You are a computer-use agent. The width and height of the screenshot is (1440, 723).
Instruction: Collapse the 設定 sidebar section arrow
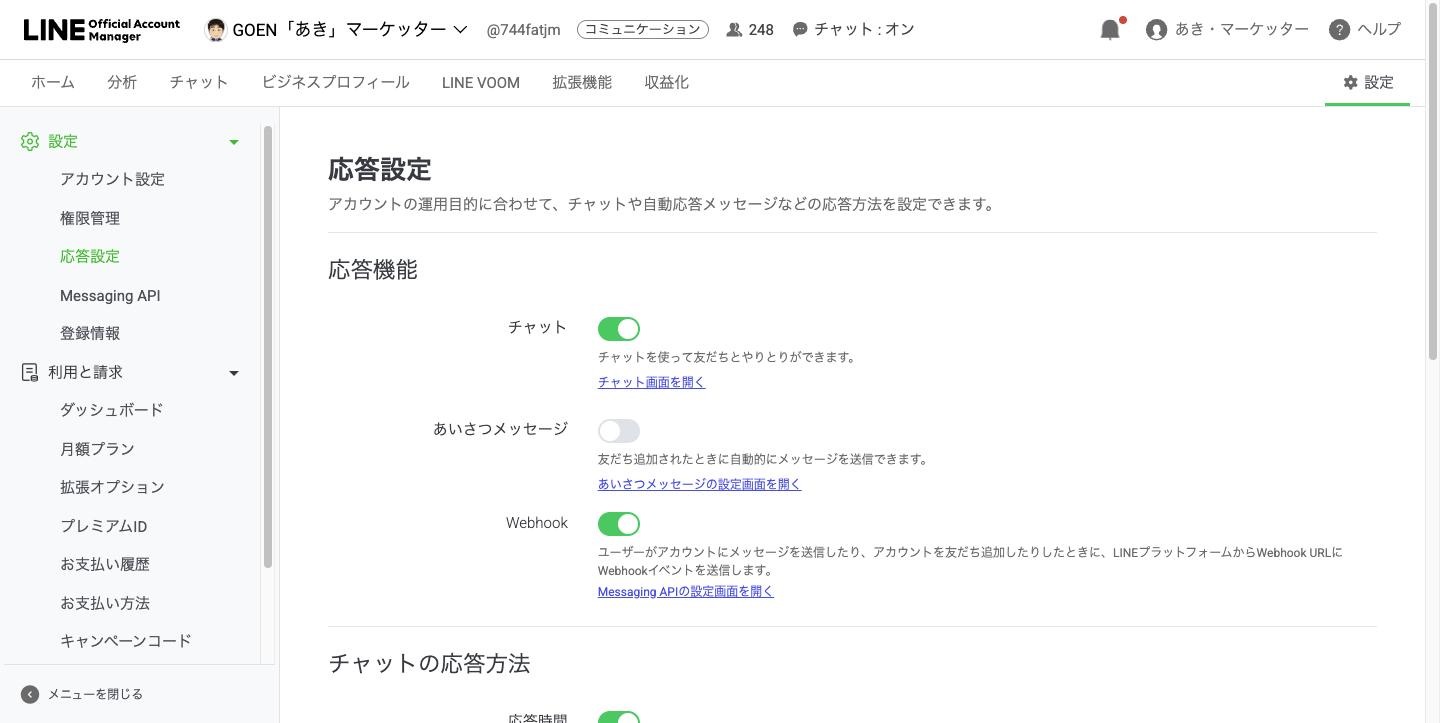[x=234, y=142]
